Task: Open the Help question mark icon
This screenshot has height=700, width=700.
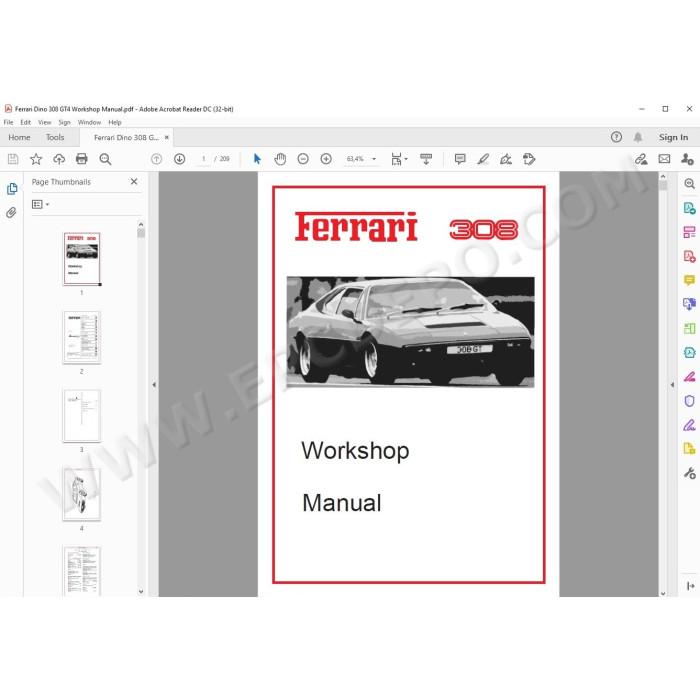Action: (x=616, y=137)
